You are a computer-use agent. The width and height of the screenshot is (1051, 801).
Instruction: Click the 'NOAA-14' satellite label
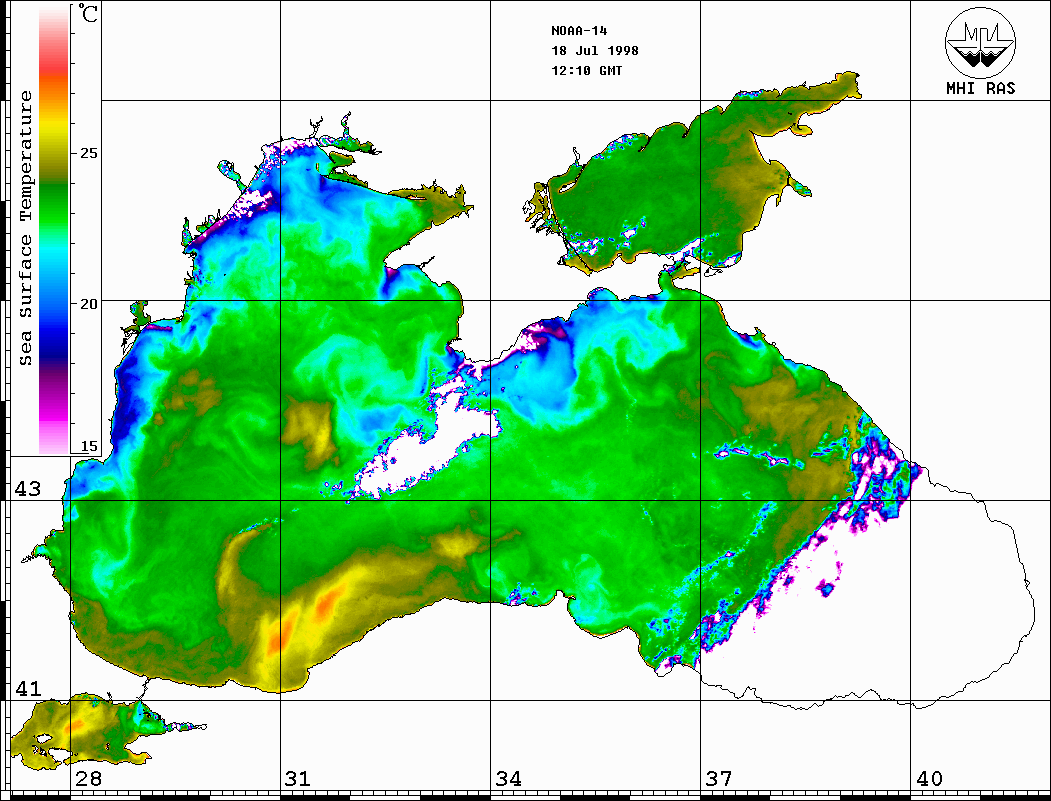[579, 31]
